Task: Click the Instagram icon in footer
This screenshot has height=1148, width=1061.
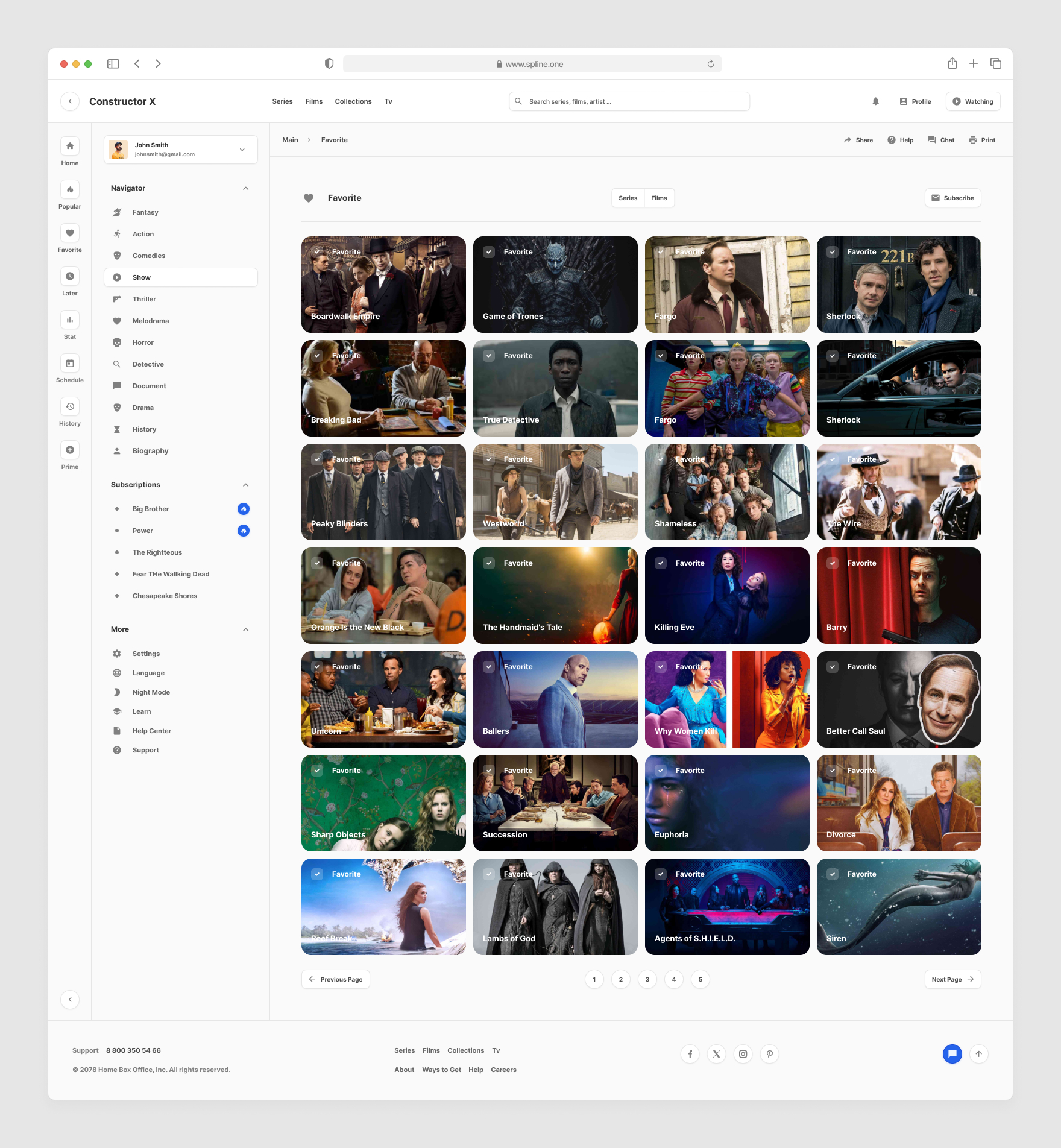Action: (x=743, y=1054)
